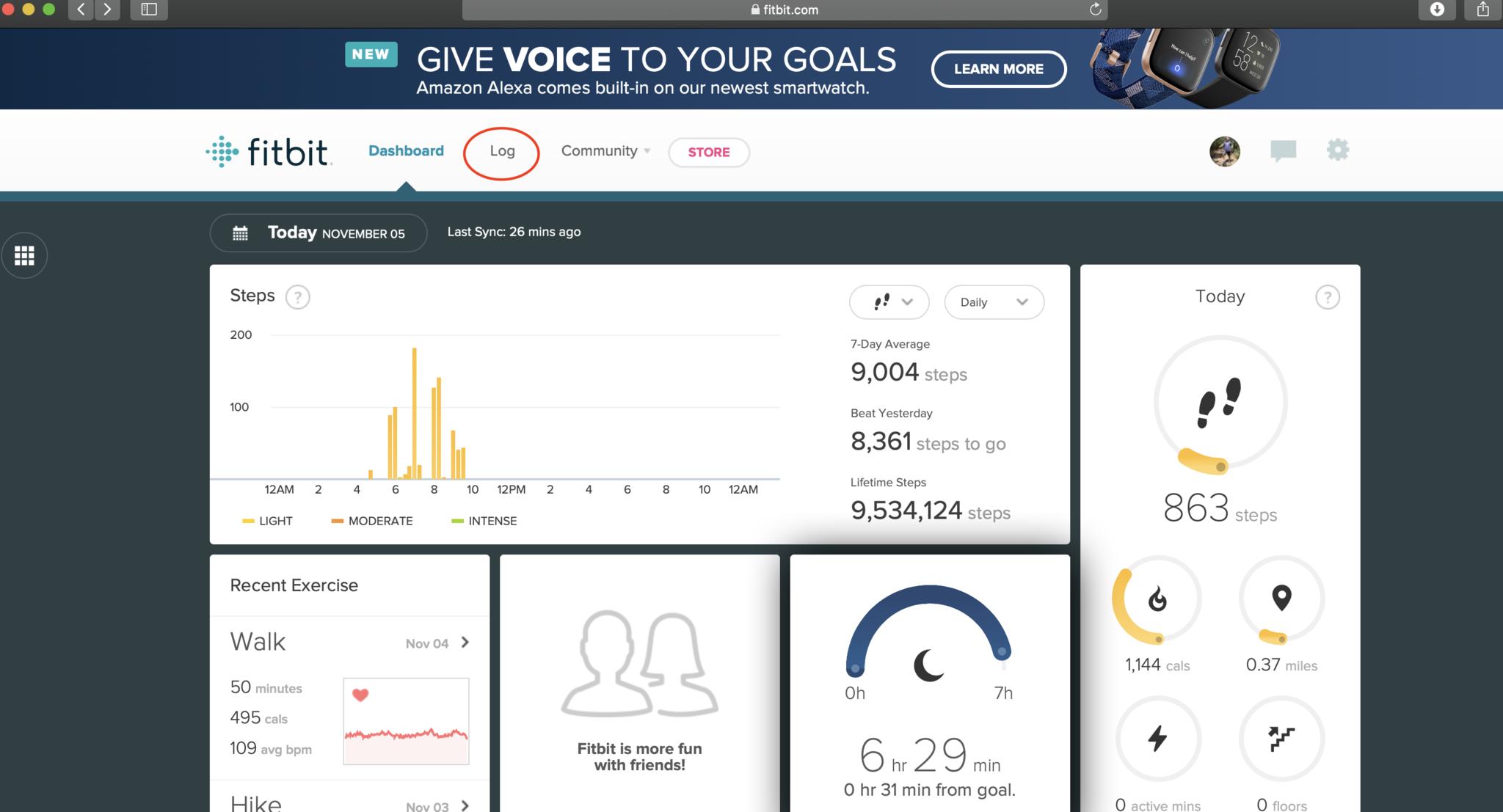The height and width of the screenshot is (812, 1503).
Task: Click the Last Sync status text
Action: (514, 232)
